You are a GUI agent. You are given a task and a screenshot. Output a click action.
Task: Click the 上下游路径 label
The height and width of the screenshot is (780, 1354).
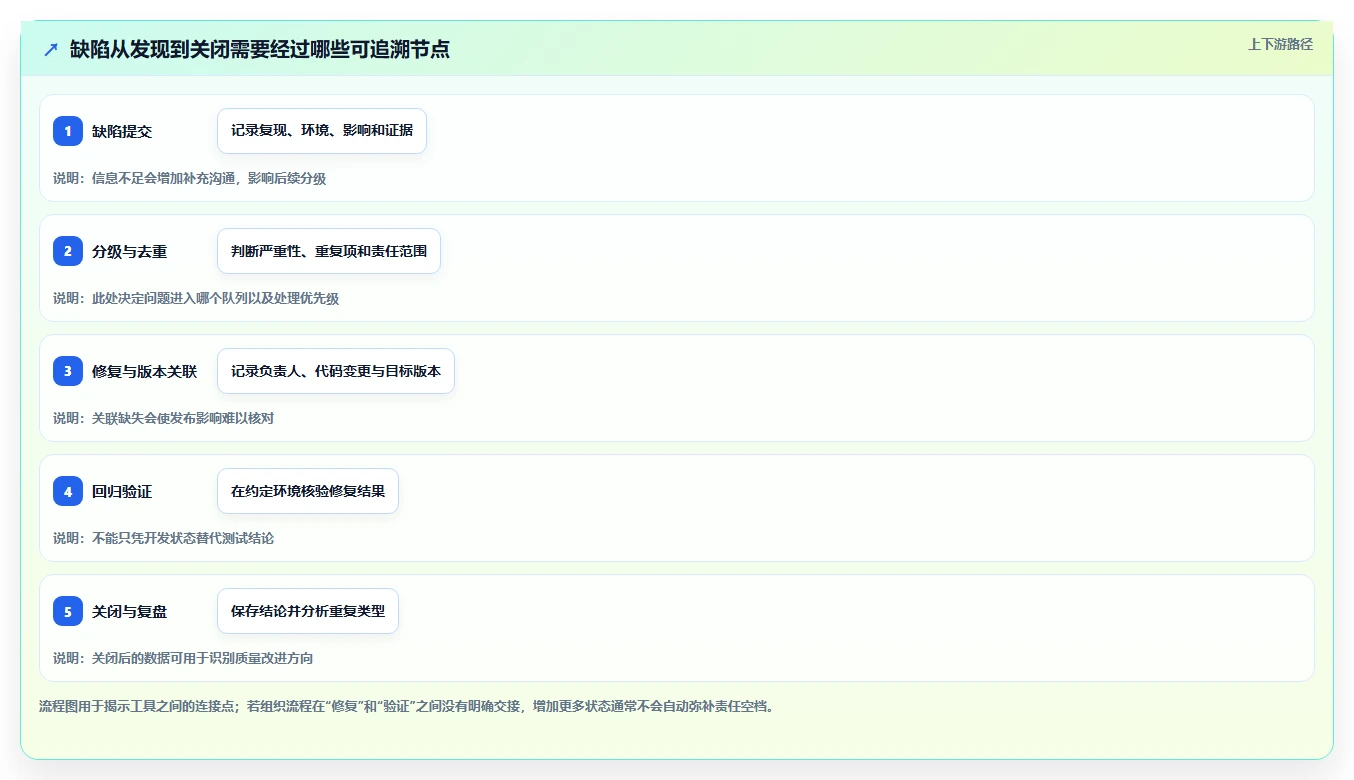[x=1280, y=44]
